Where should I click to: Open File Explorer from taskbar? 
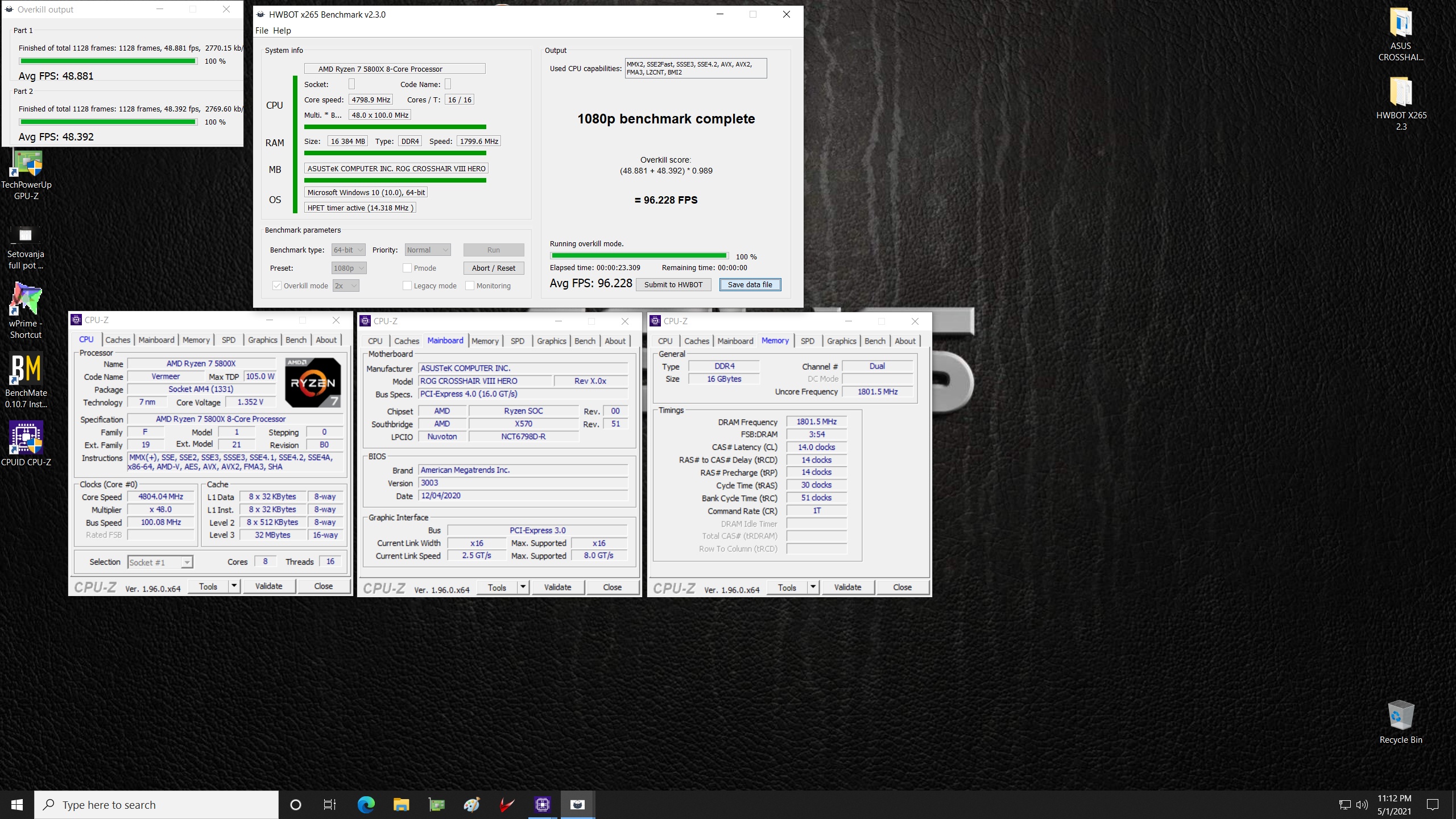(401, 805)
